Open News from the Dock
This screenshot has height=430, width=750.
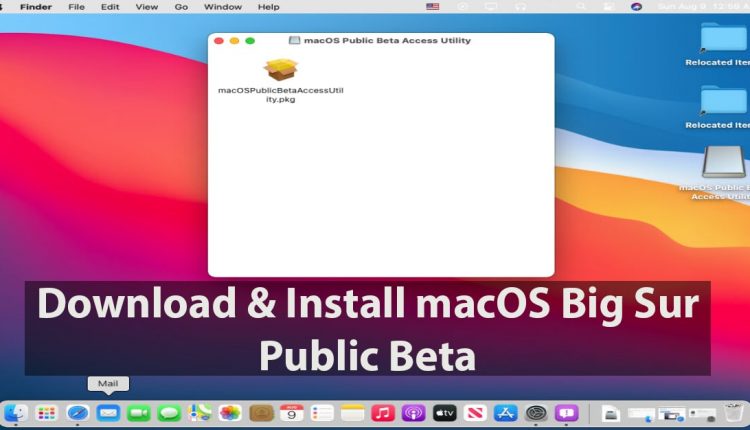tap(475, 413)
